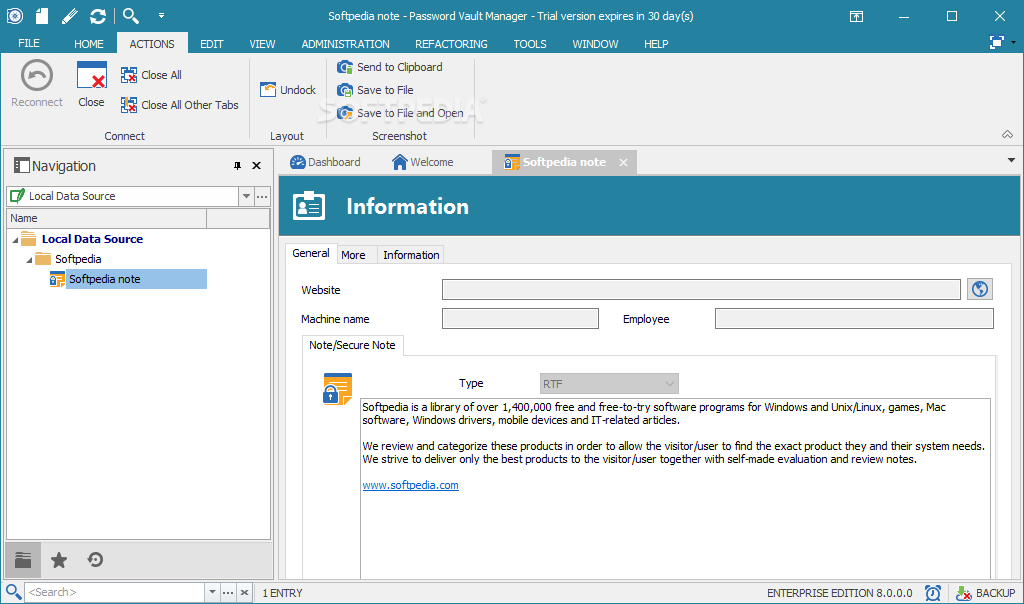
Task: Click Send to Clipboard screenshot option
Action: (x=390, y=67)
